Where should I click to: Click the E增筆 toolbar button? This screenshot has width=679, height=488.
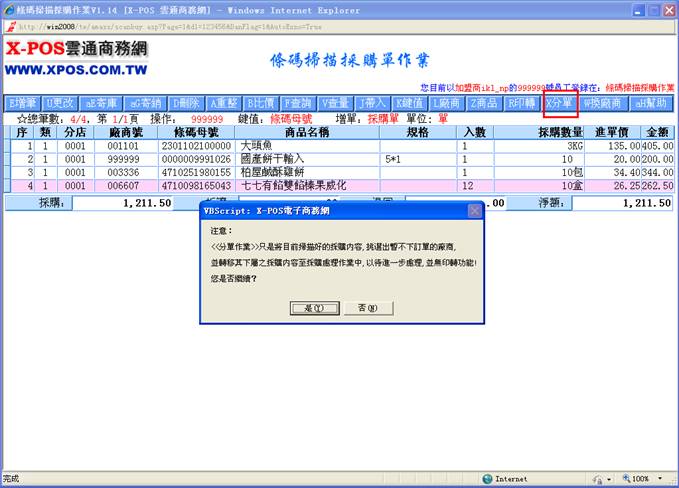pos(22,103)
